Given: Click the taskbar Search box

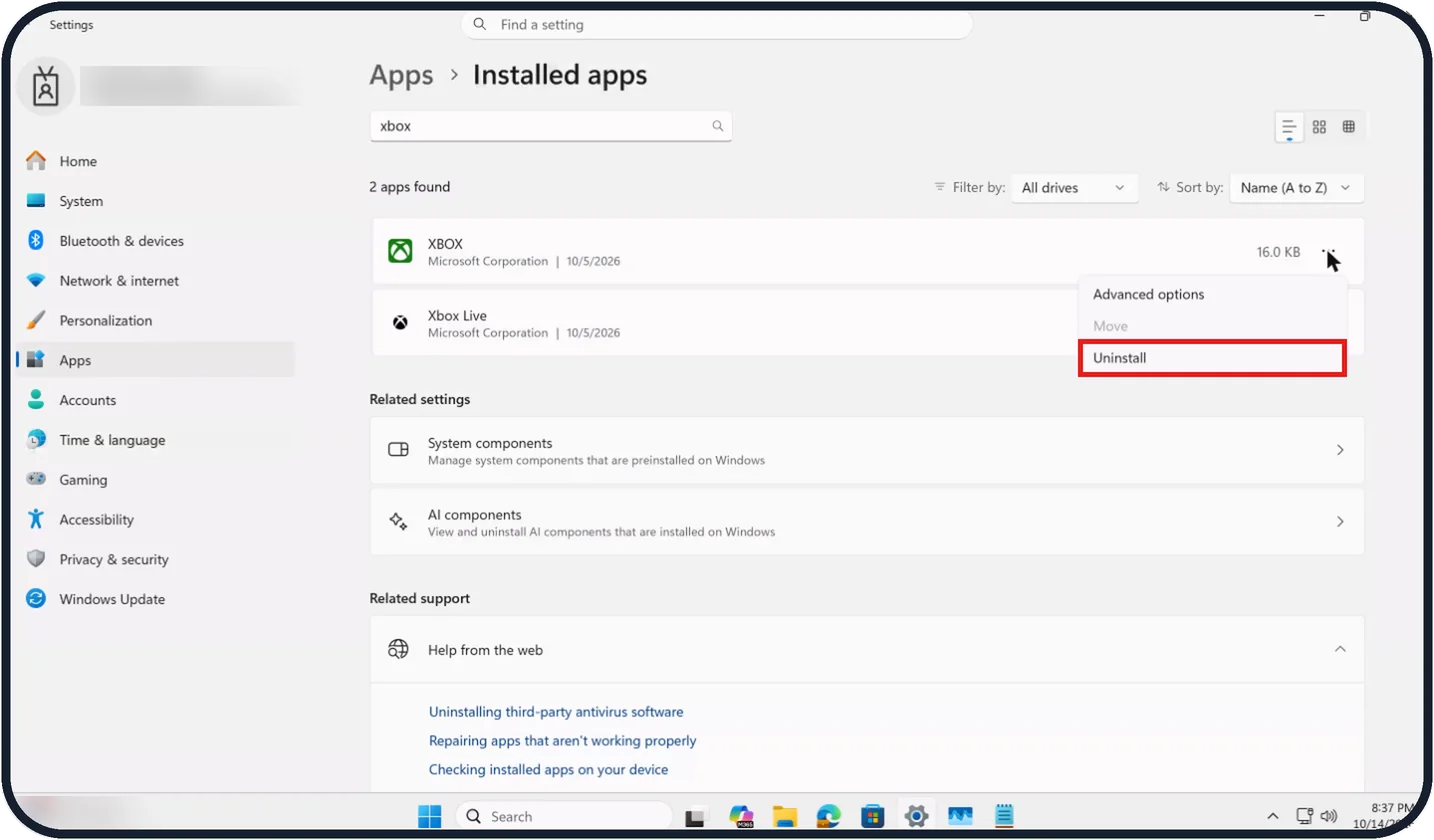Looking at the screenshot, I should coord(563,816).
